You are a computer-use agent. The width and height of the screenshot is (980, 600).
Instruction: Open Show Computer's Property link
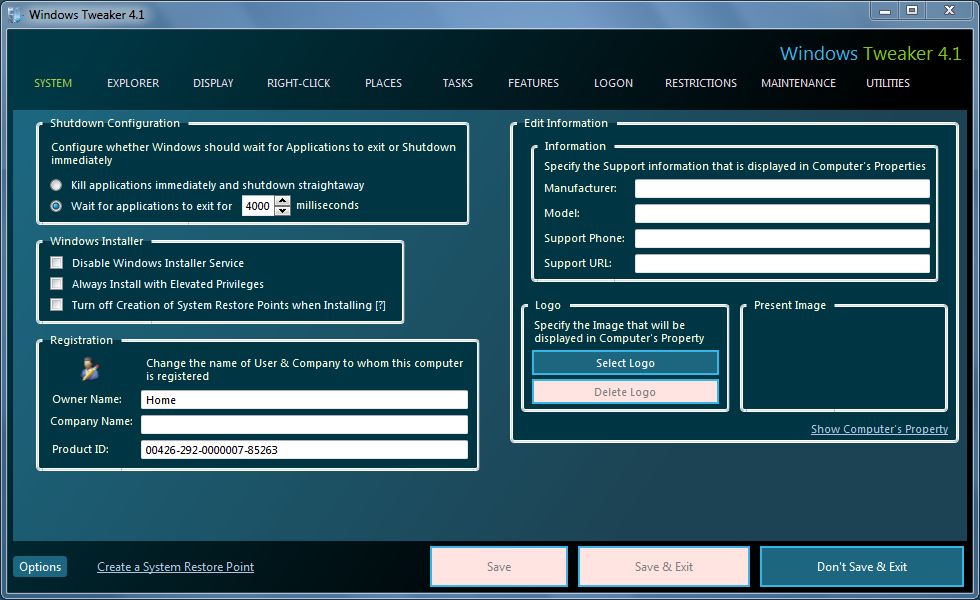(x=879, y=429)
